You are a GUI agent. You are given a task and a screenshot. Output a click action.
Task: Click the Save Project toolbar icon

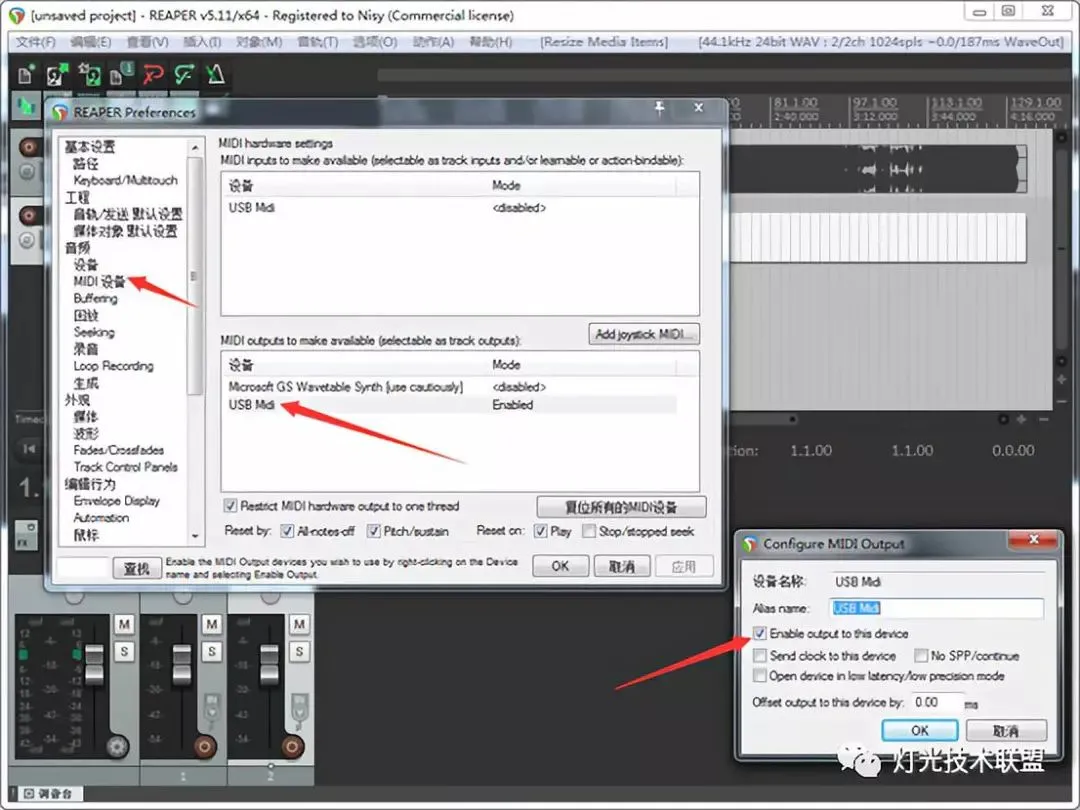90,74
